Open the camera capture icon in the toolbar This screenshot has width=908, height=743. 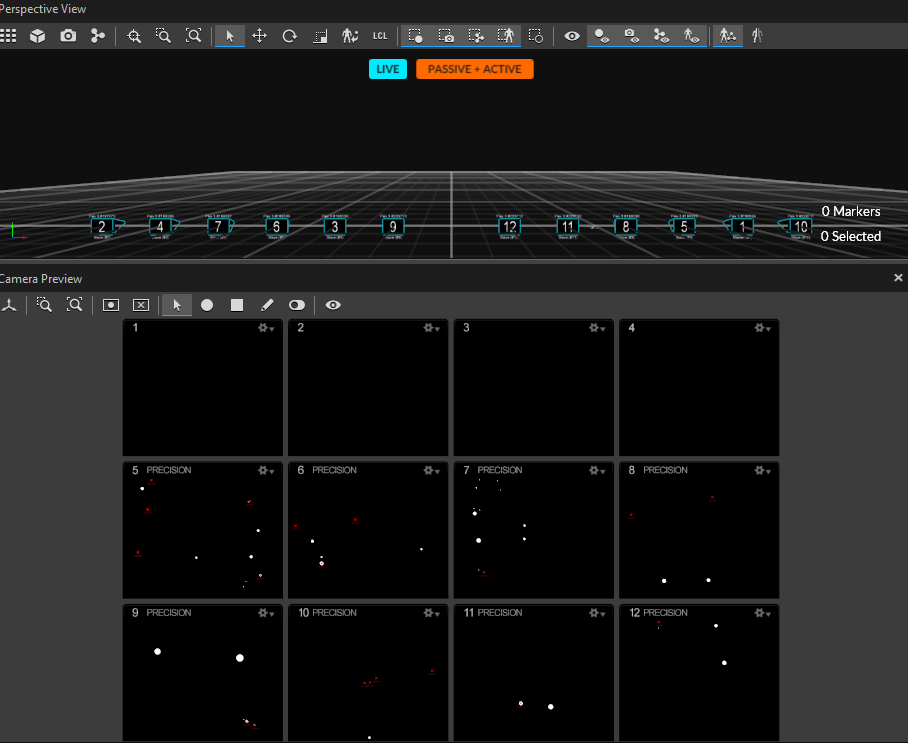[67, 36]
